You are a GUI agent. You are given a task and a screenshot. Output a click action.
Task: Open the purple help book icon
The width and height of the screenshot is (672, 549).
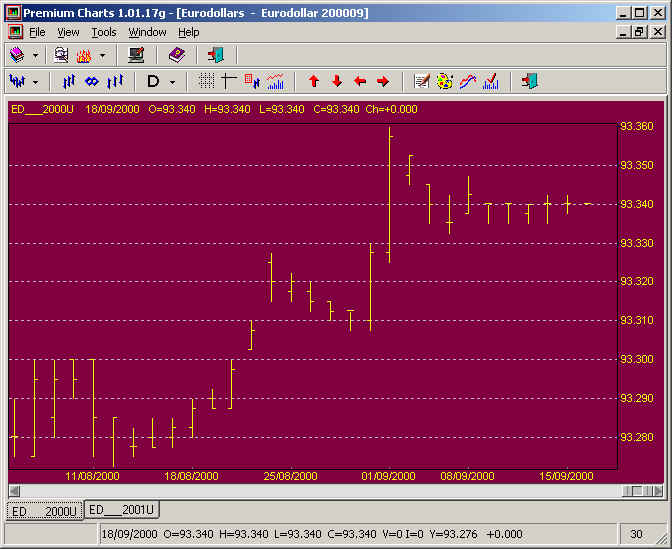[177, 55]
